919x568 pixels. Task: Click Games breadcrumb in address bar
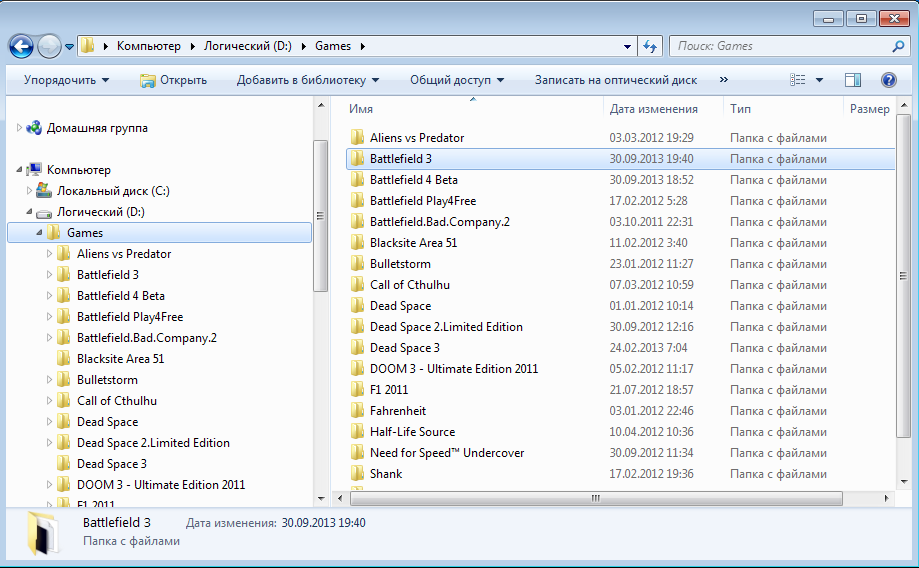333,46
